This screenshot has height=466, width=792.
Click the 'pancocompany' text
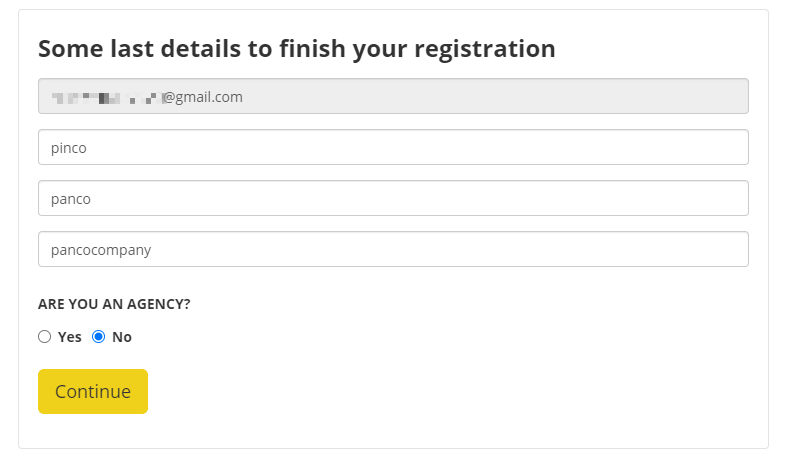point(101,250)
